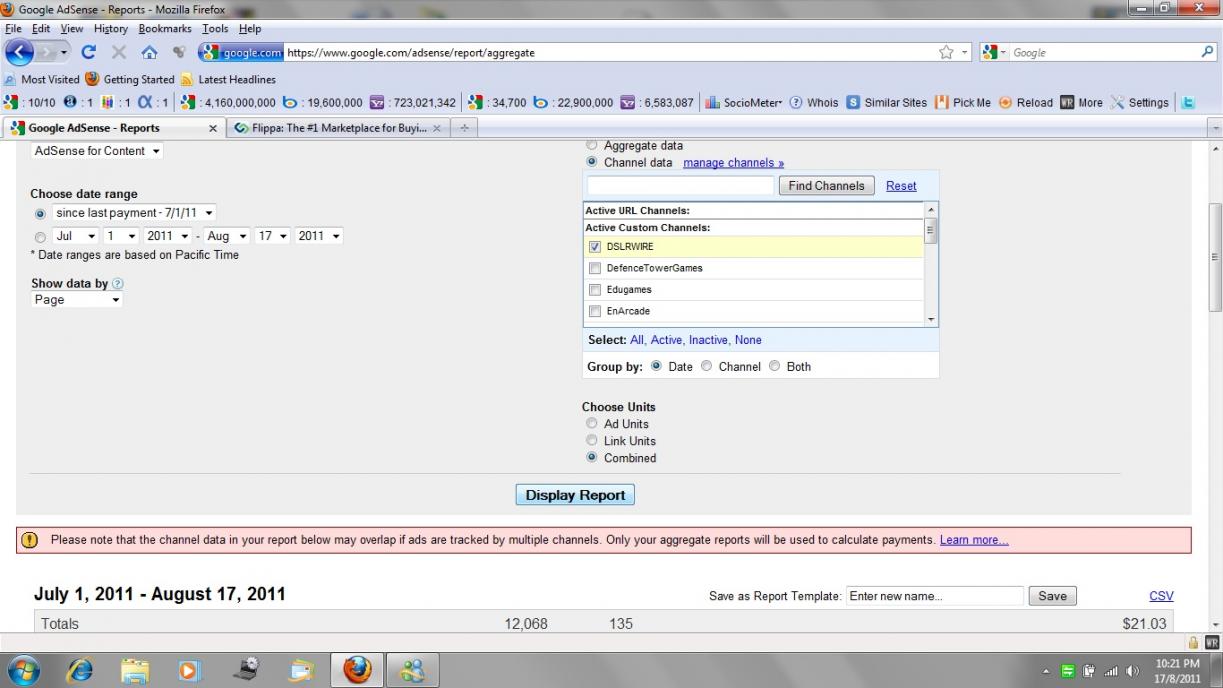Screen dimensions: 1223x688
Task: Open the Tools menu
Action: [x=215, y=29]
